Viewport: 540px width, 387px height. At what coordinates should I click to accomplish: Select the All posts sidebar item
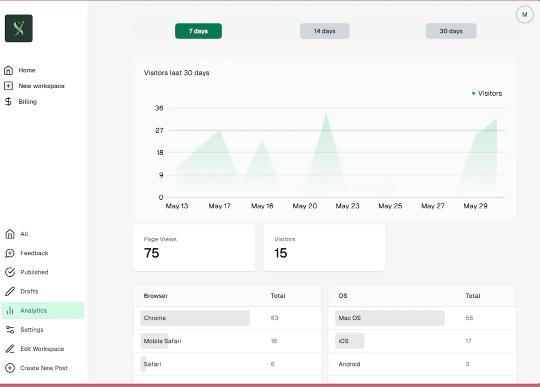click(43, 234)
